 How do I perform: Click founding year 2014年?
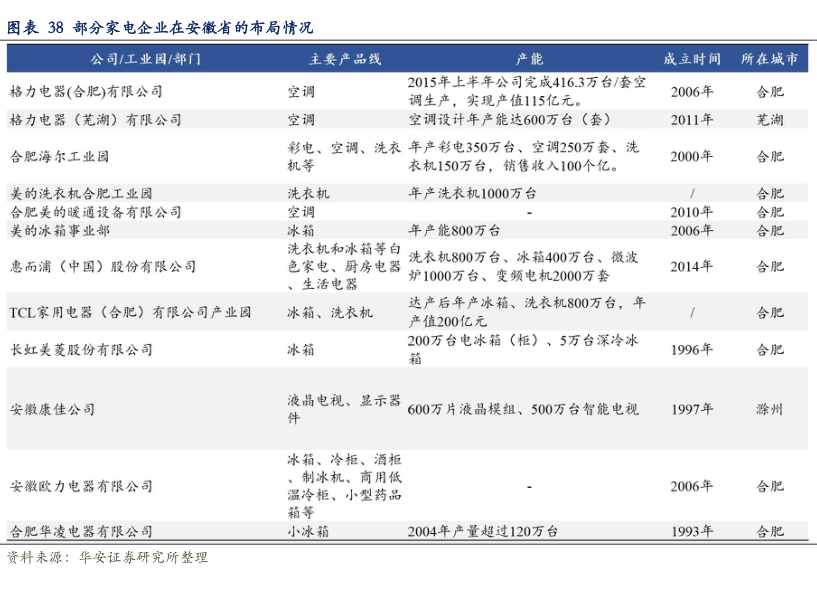point(692,267)
